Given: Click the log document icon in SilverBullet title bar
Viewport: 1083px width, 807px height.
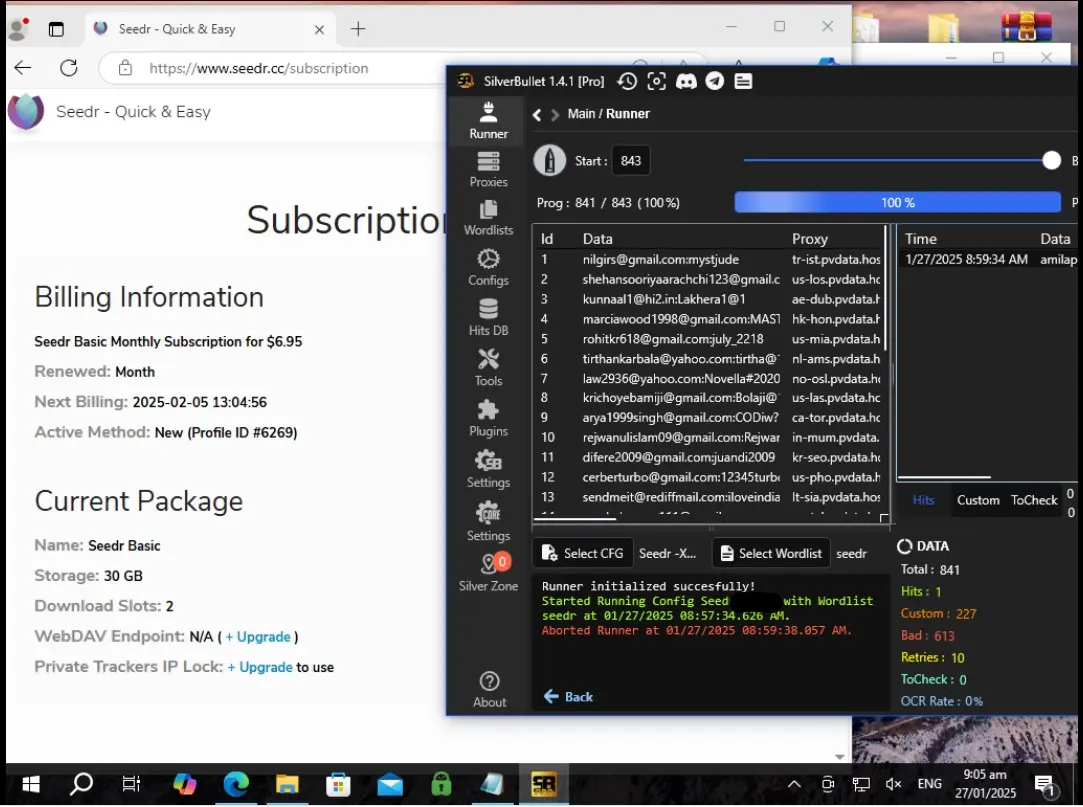Looking at the screenshot, I should pyautogui.click(x=743, y=82).
